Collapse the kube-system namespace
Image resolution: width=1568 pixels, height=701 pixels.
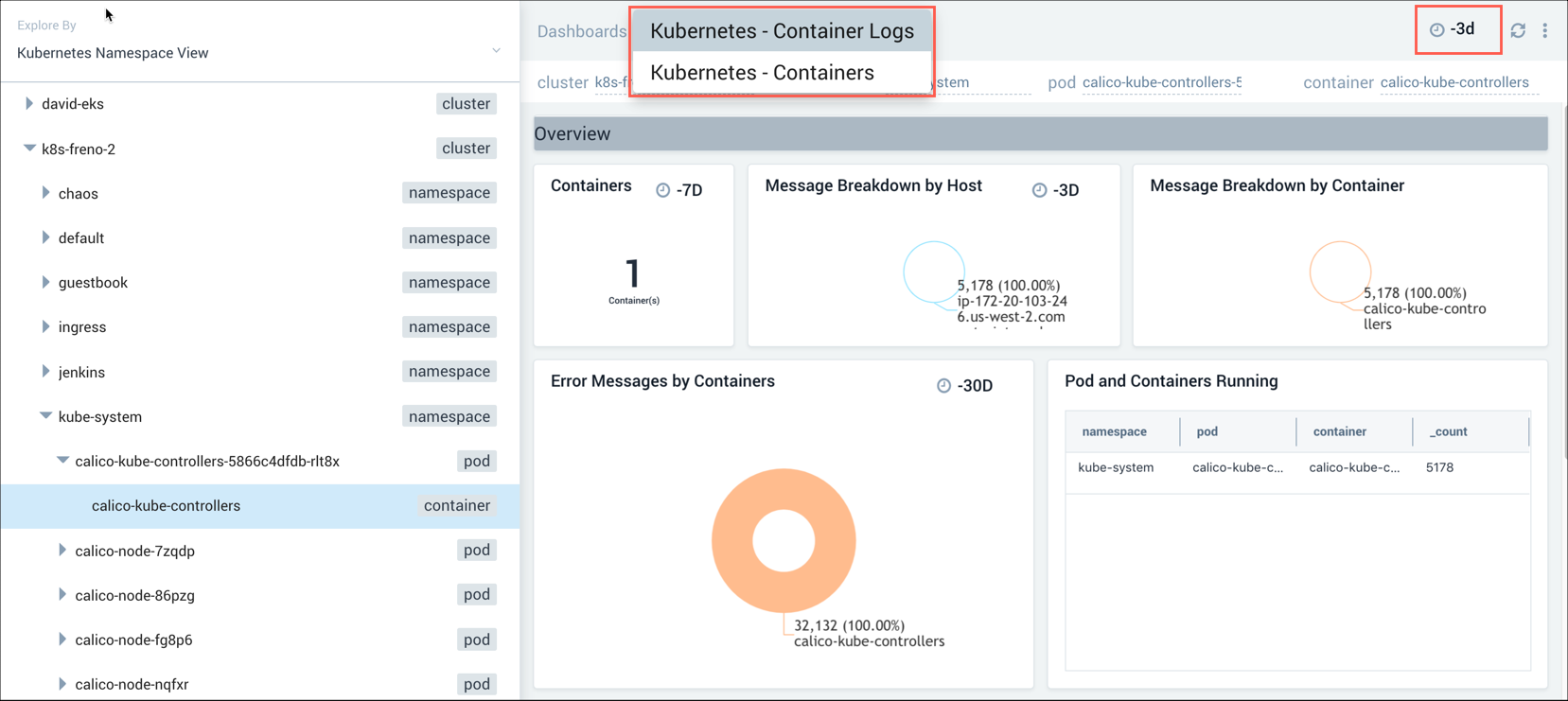[45, 416]
